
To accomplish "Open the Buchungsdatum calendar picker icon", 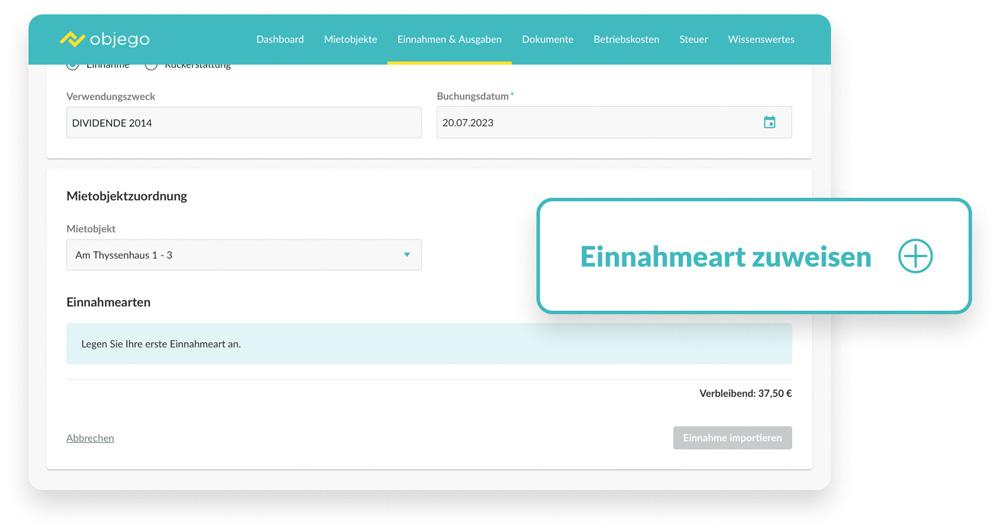I will (769, 123).
